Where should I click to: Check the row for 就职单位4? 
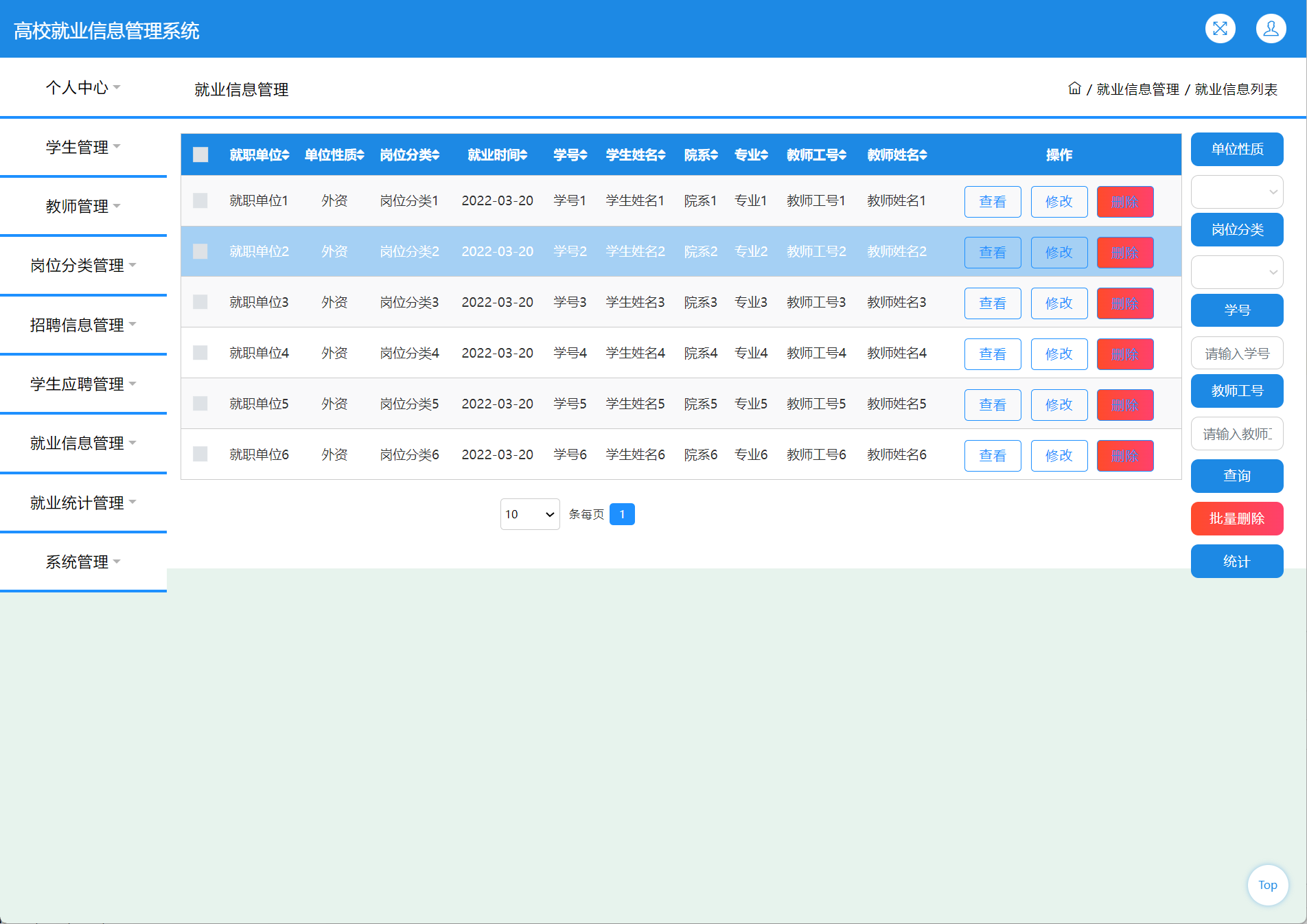200,353
